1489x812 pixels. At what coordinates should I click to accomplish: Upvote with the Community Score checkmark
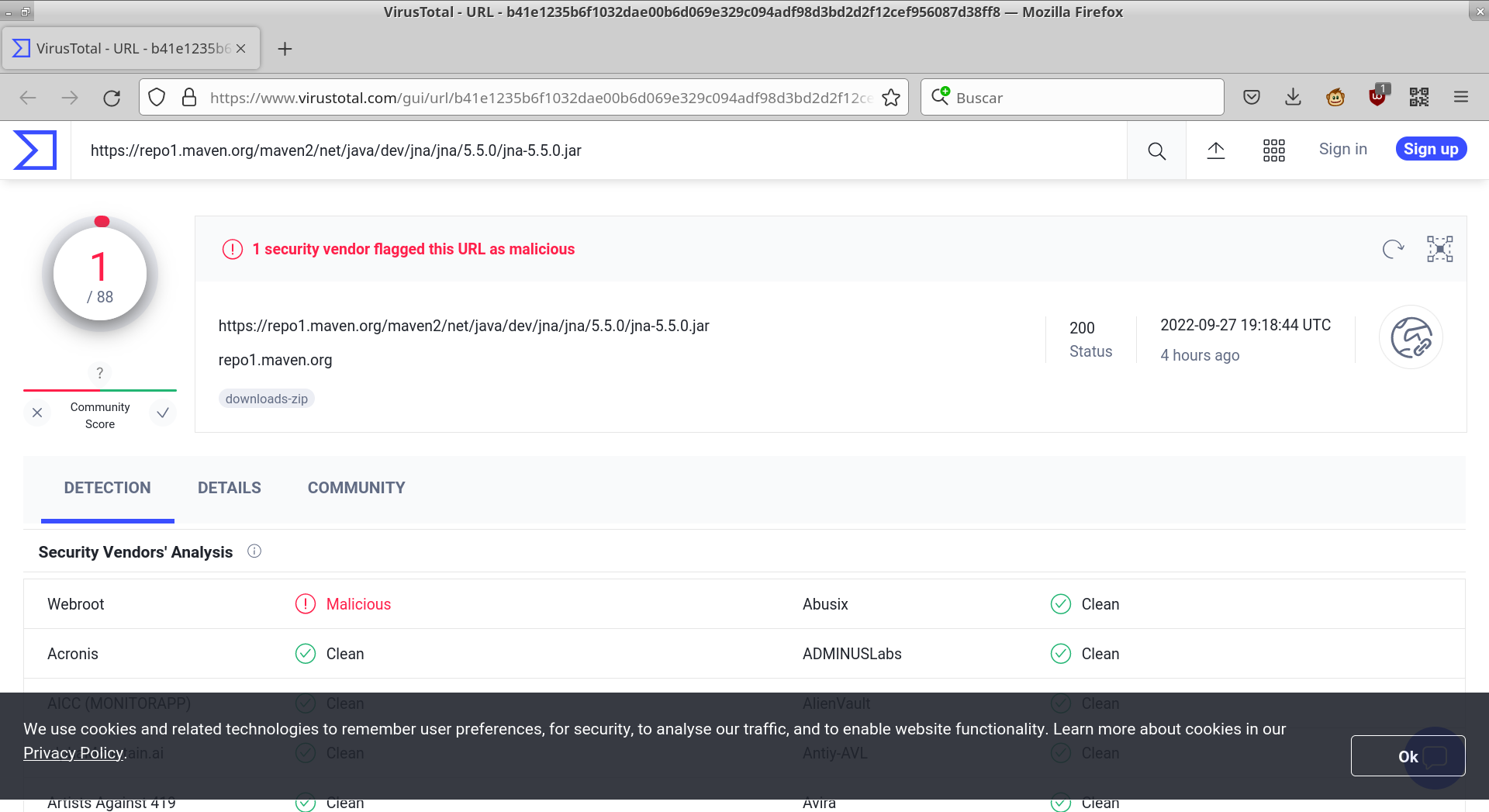[162, 413]
